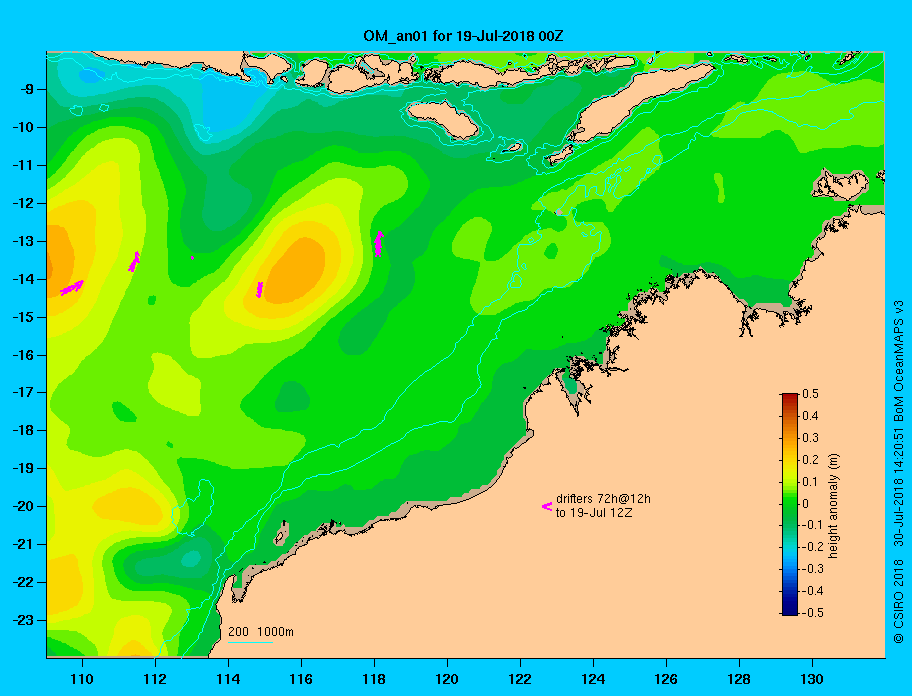
Task: Click the tiny magenta drifter dot near 113E
Action: [193, 258]
